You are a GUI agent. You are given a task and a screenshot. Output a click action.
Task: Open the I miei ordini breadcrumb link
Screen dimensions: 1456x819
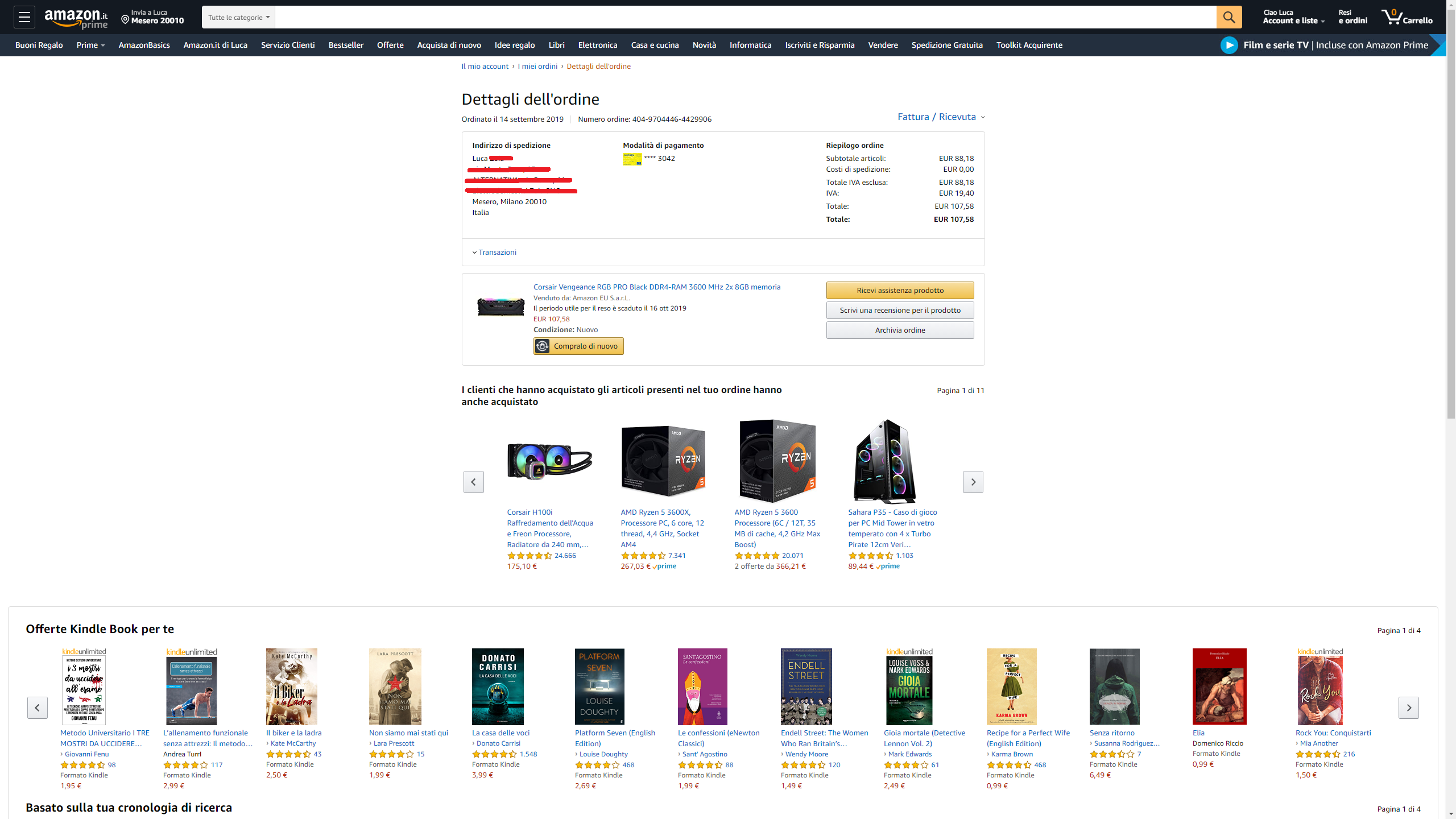[x=537, y=66]
